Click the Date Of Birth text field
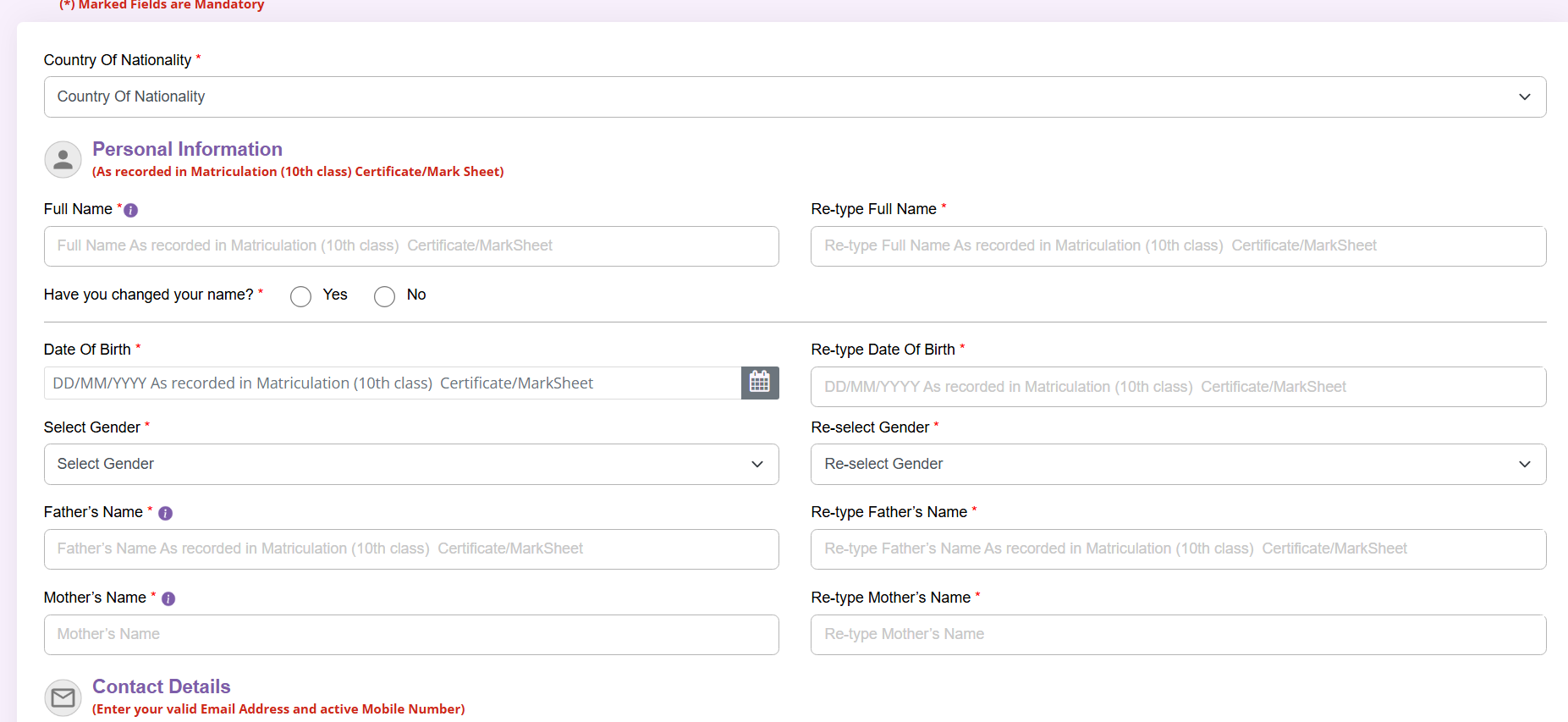Viewport: 1568px width, 722px height. point(393,383)
